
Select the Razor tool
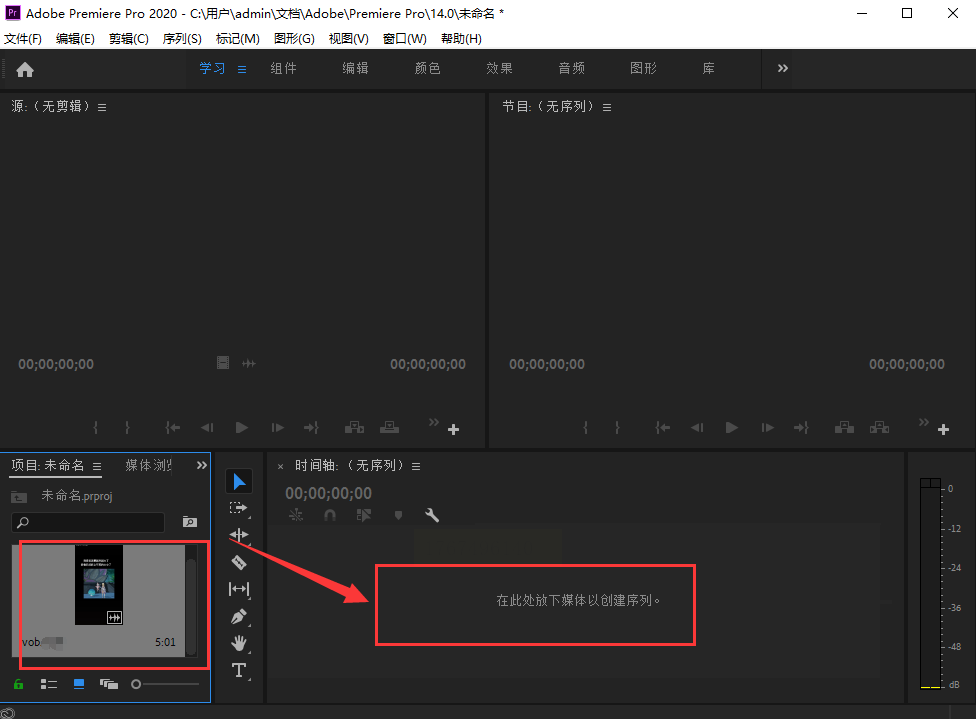pos(239,563)
